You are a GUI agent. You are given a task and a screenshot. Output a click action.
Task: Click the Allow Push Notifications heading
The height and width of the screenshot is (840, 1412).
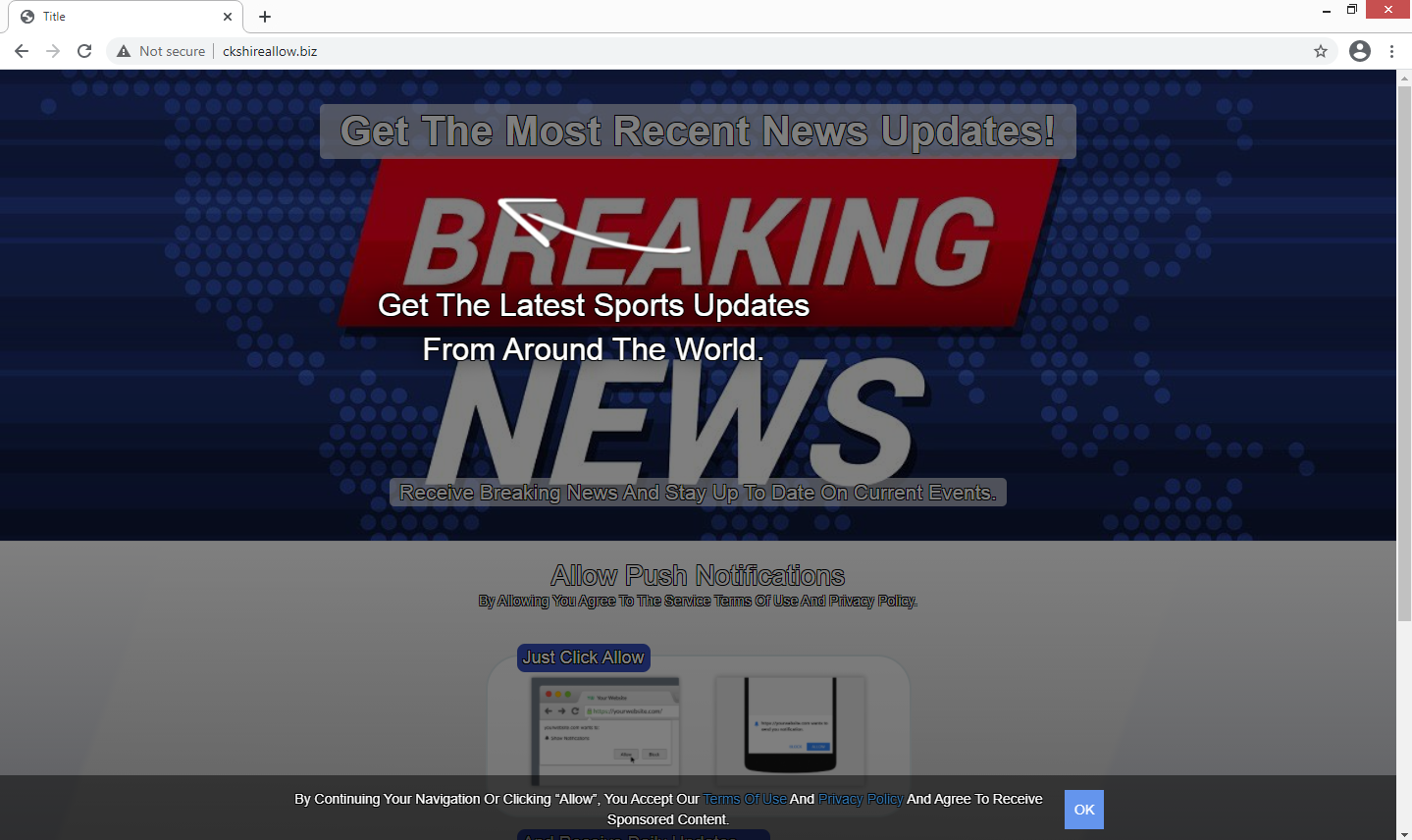pyautogui.click(x=698, y=575)
